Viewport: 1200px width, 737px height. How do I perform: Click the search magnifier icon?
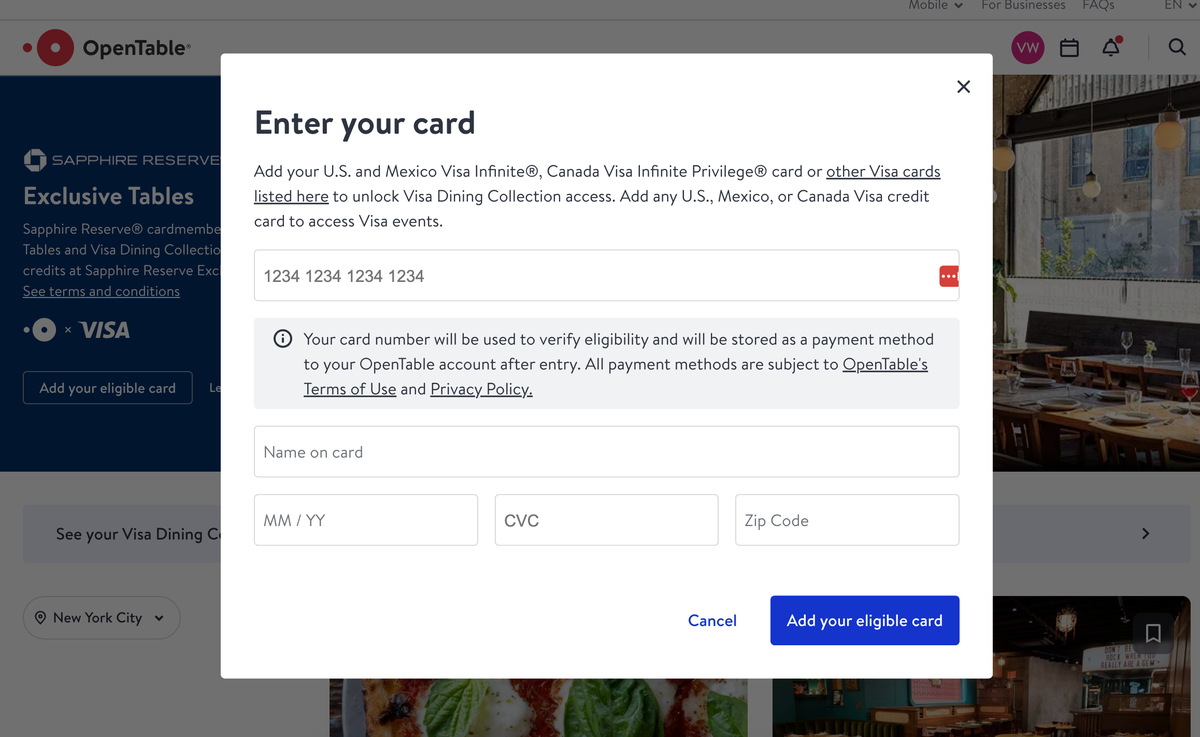pyautogui.click(x=1177, y=47)
